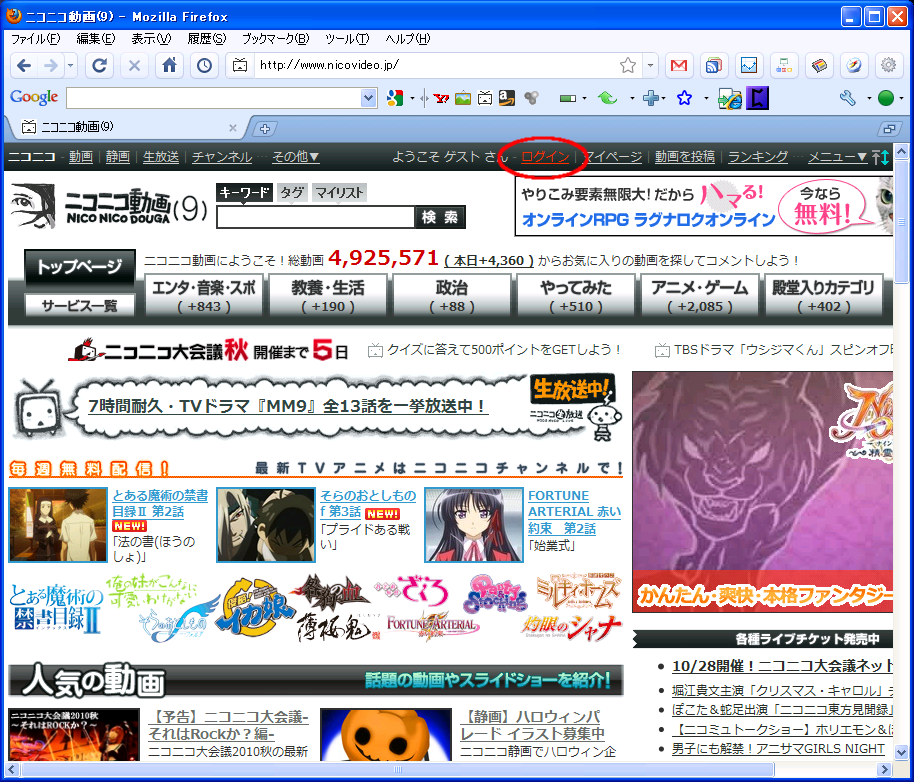Click in the Nico Nico keyword search field
Image resolution: width=914 pixels, height=782 pixels.
pyautogui.click(x=315, y=217)
